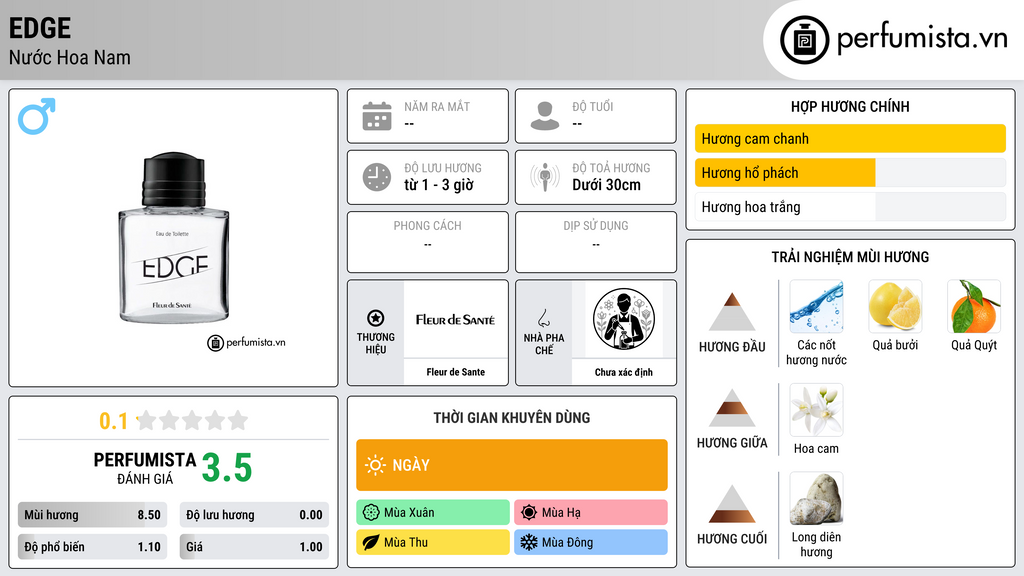Click the perfumista.vn site name text

922,39
